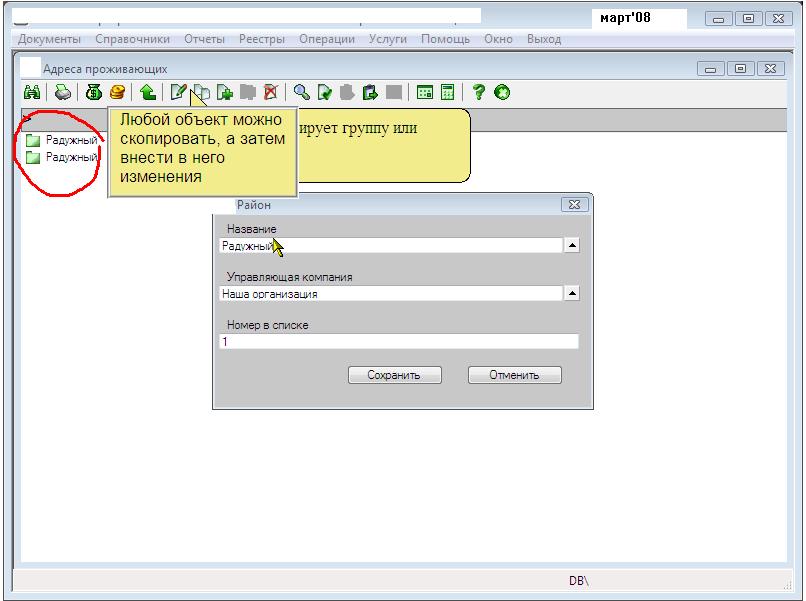The width and height of the screenshot is (806, 601).
Task: Click the printer icon in toolbar
Action: 63,93
